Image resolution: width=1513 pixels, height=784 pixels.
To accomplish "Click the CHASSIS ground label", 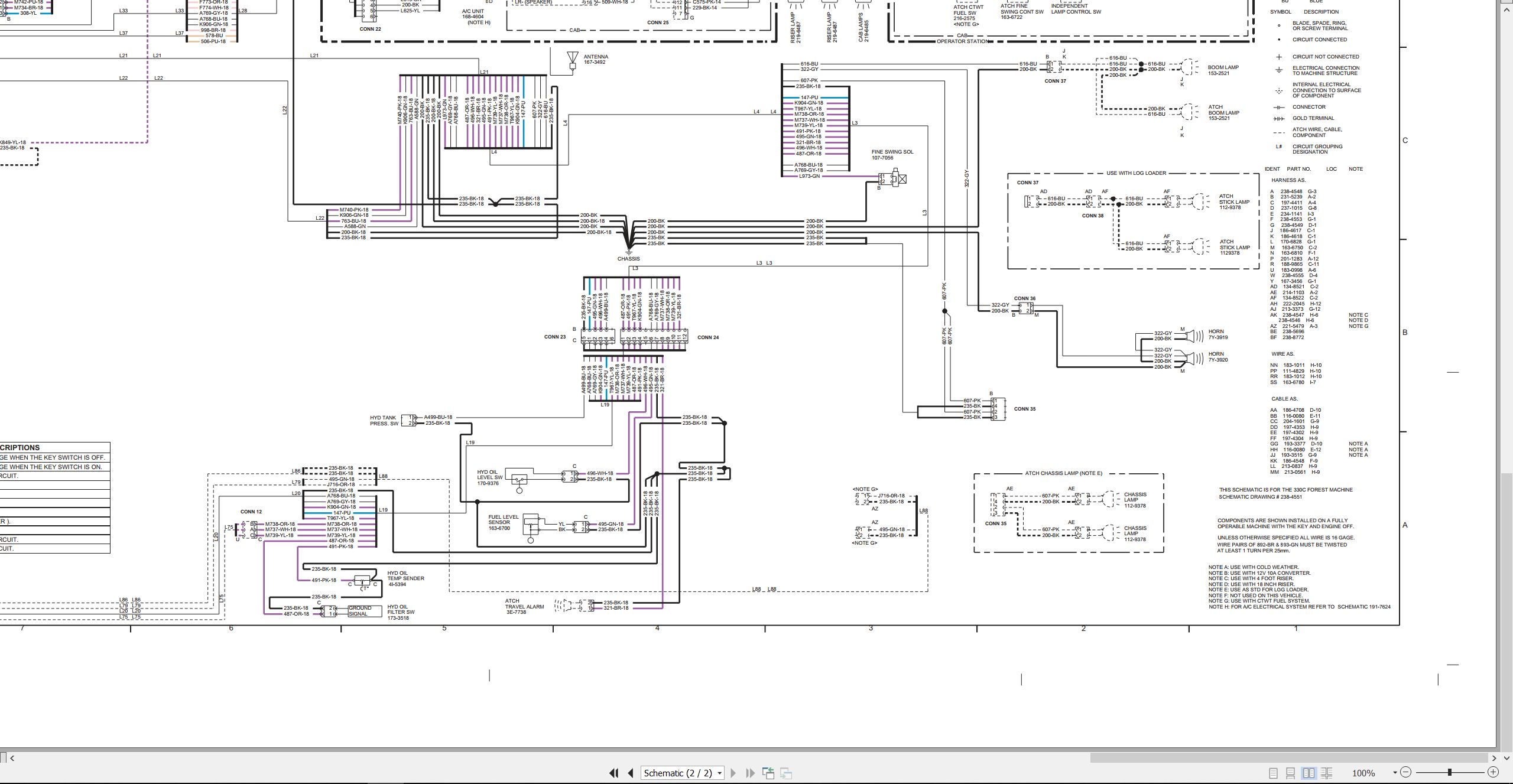I will pos(628,259).
